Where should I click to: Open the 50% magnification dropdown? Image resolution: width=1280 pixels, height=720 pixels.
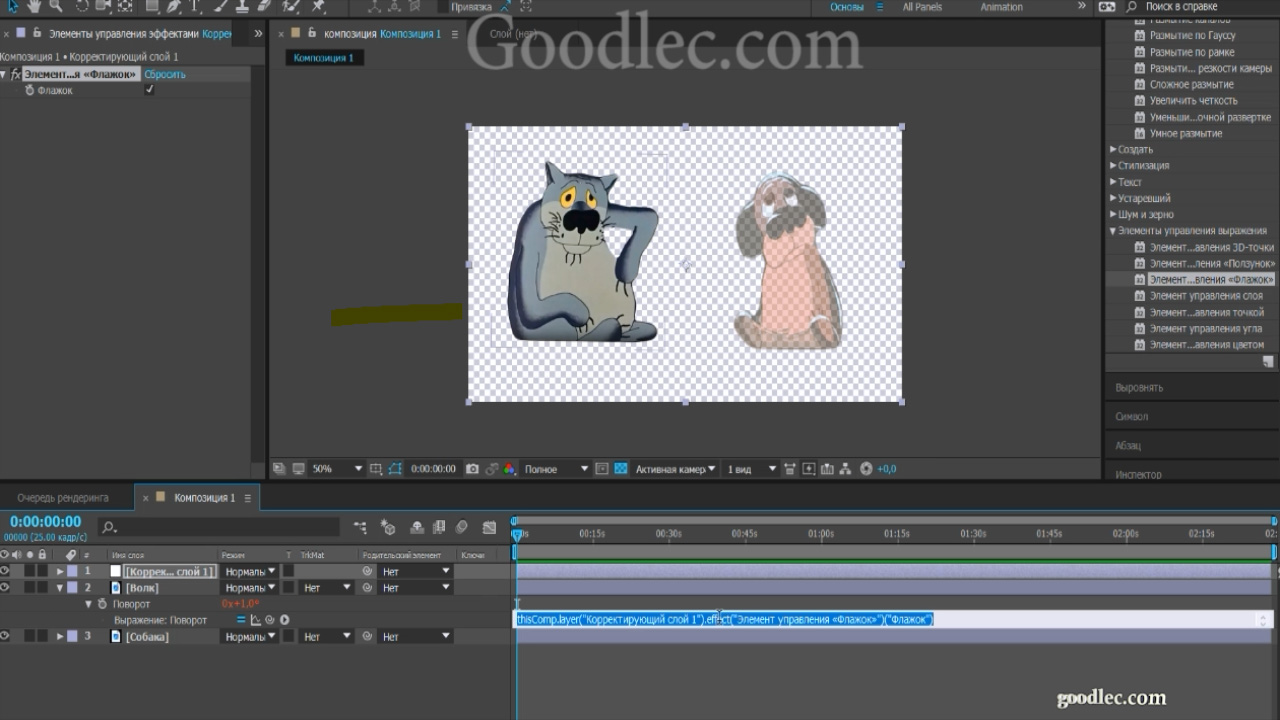tap(337, 469)
